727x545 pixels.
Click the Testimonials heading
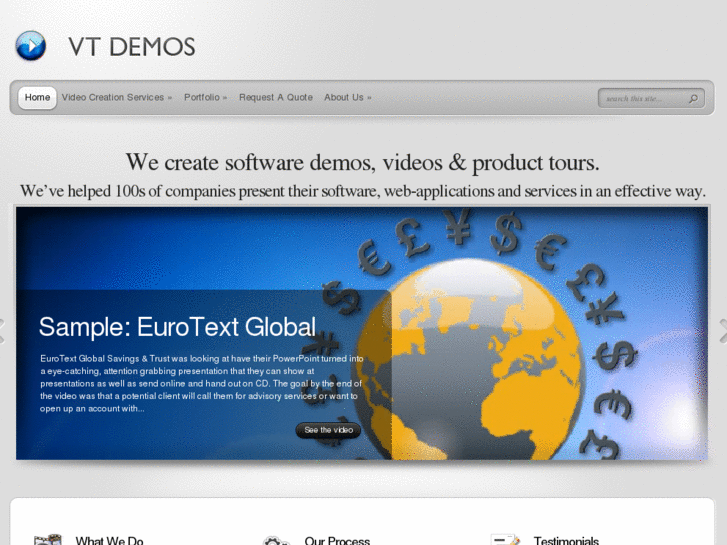point(566,541)
